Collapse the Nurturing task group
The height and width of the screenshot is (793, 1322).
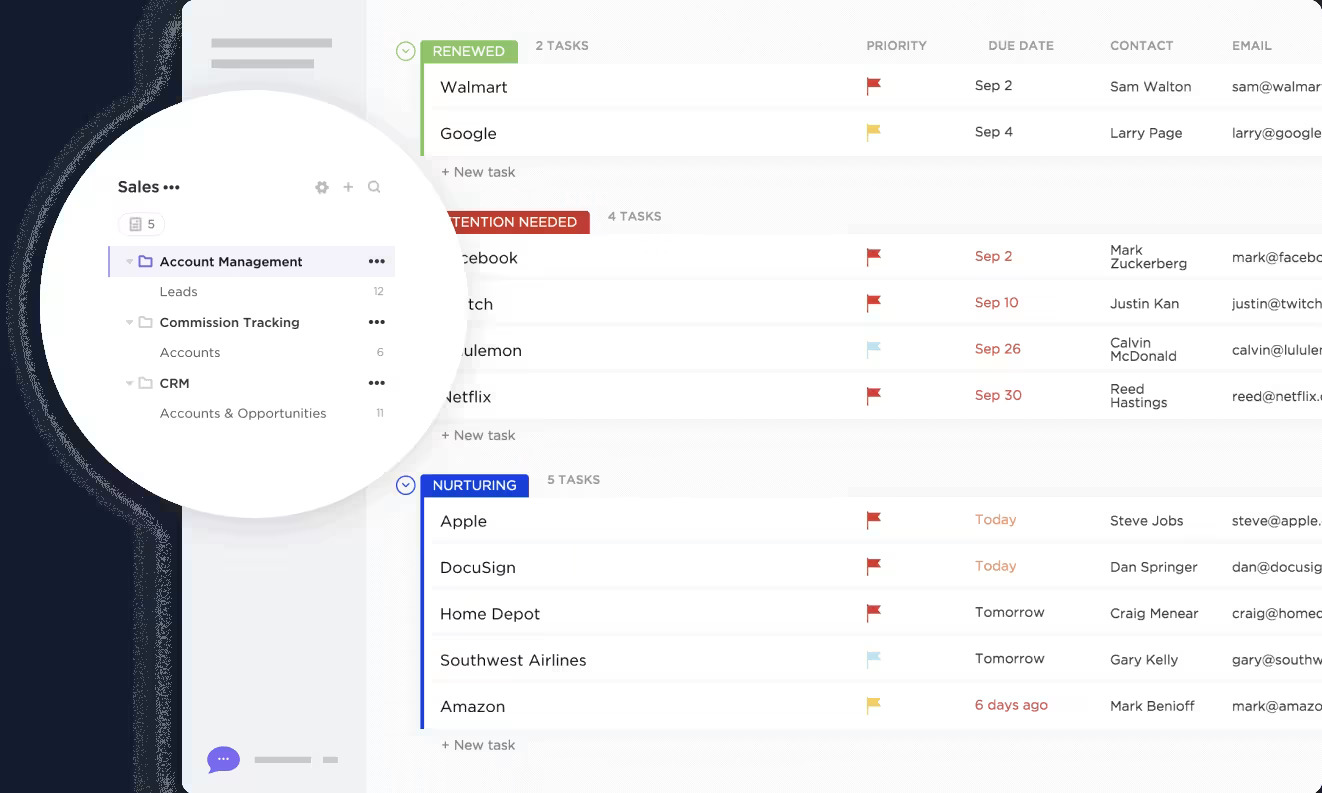(405, 485)
